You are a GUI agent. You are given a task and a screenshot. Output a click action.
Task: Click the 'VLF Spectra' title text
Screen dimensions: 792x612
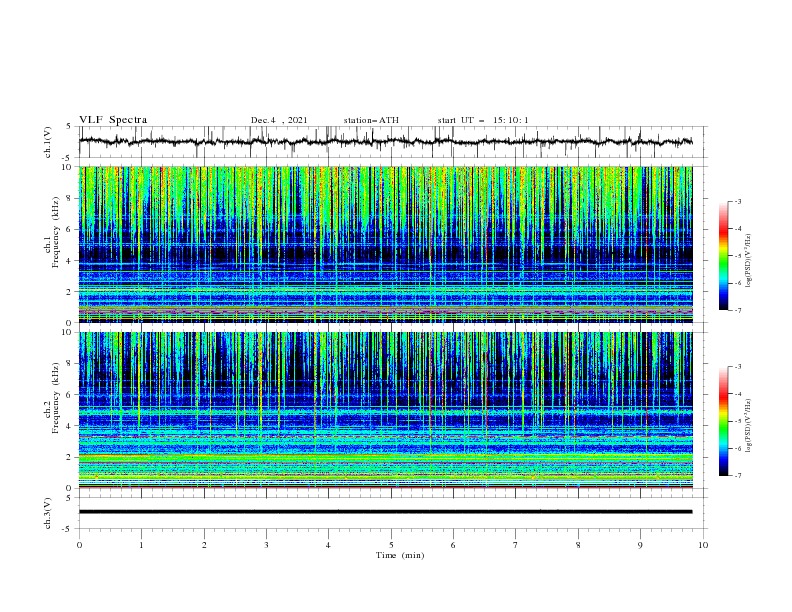[x=113, y=120]
